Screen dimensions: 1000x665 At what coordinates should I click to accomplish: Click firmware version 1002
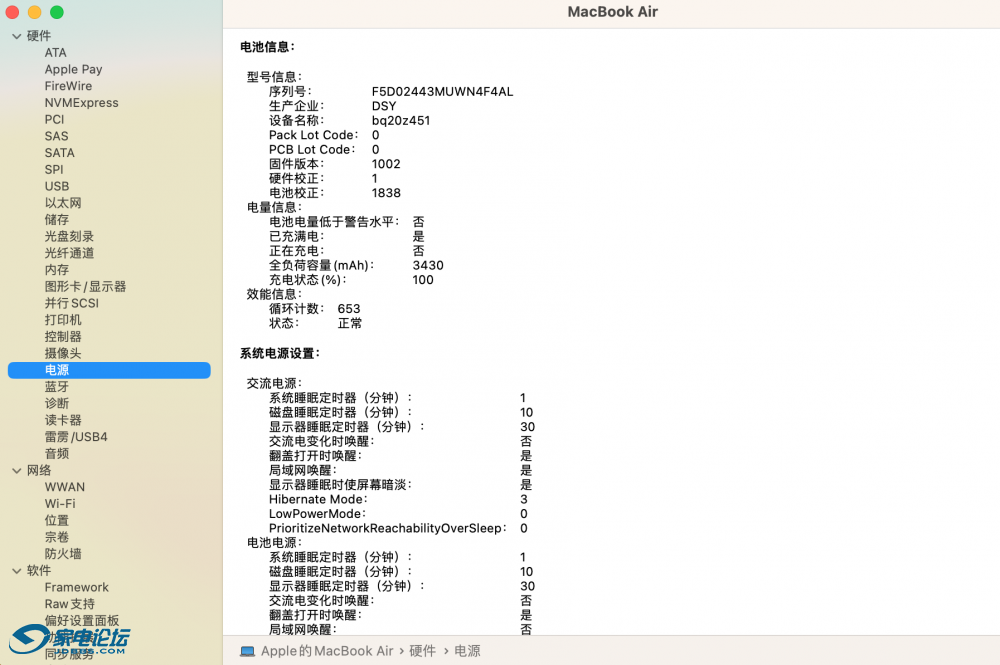(x=386, y=164)
